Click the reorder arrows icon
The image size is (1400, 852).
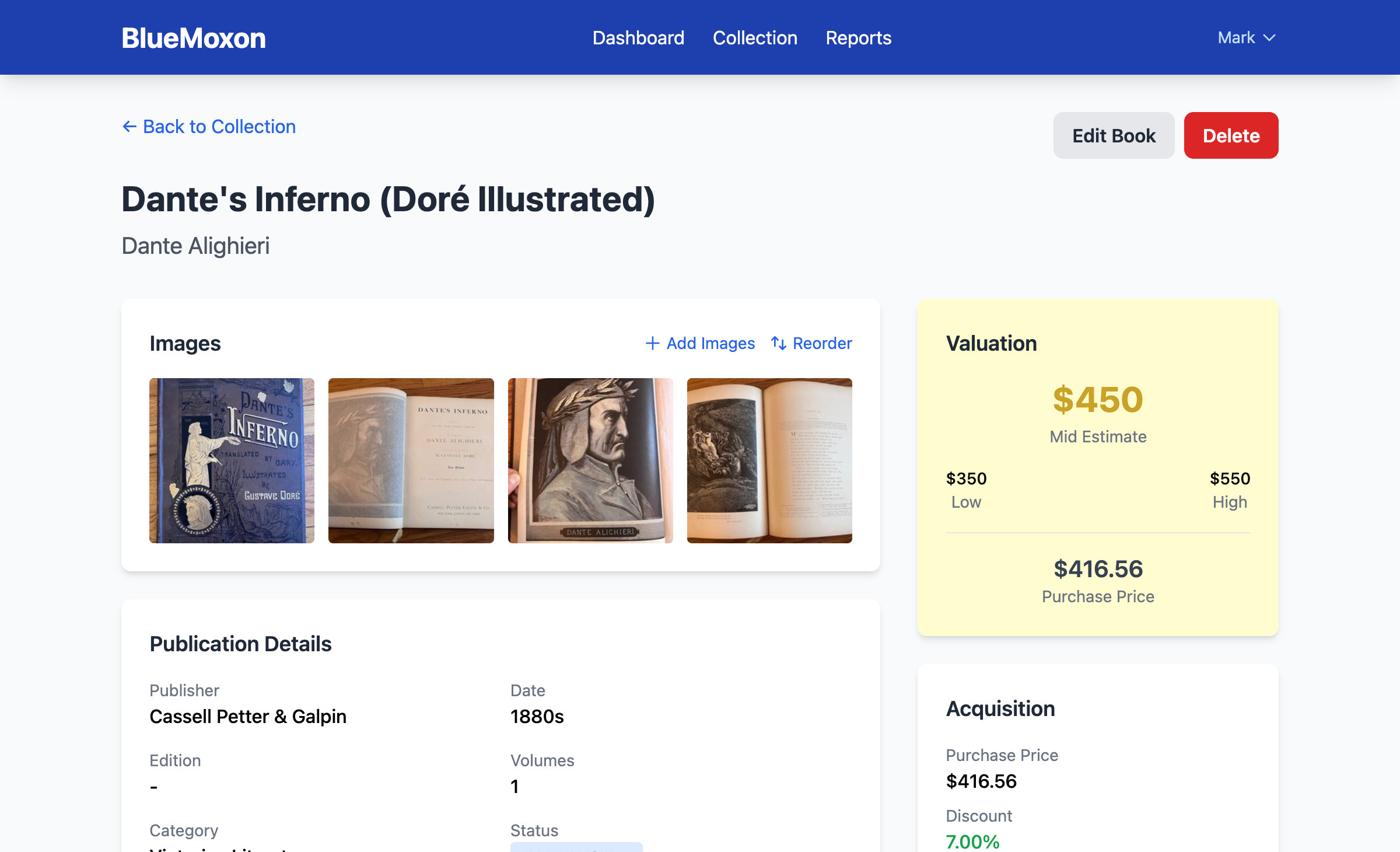click(x=779, y=343)
